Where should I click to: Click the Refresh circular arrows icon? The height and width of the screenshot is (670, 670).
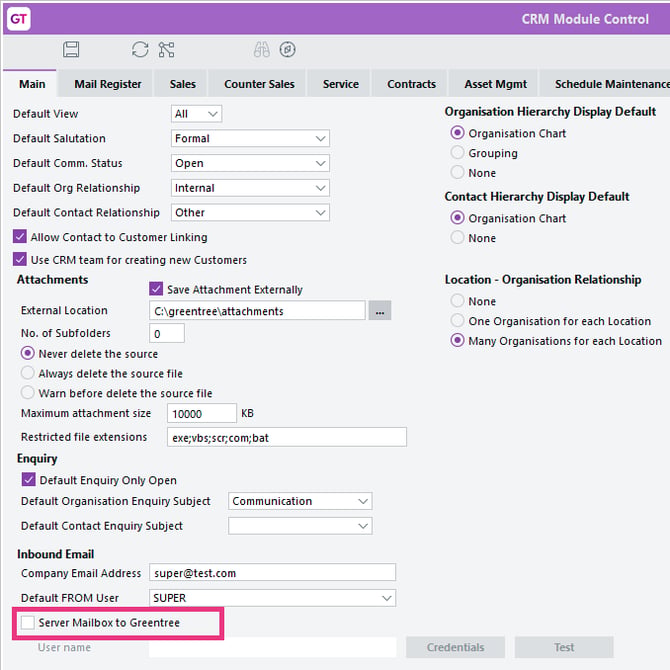(x=140, y=50)
